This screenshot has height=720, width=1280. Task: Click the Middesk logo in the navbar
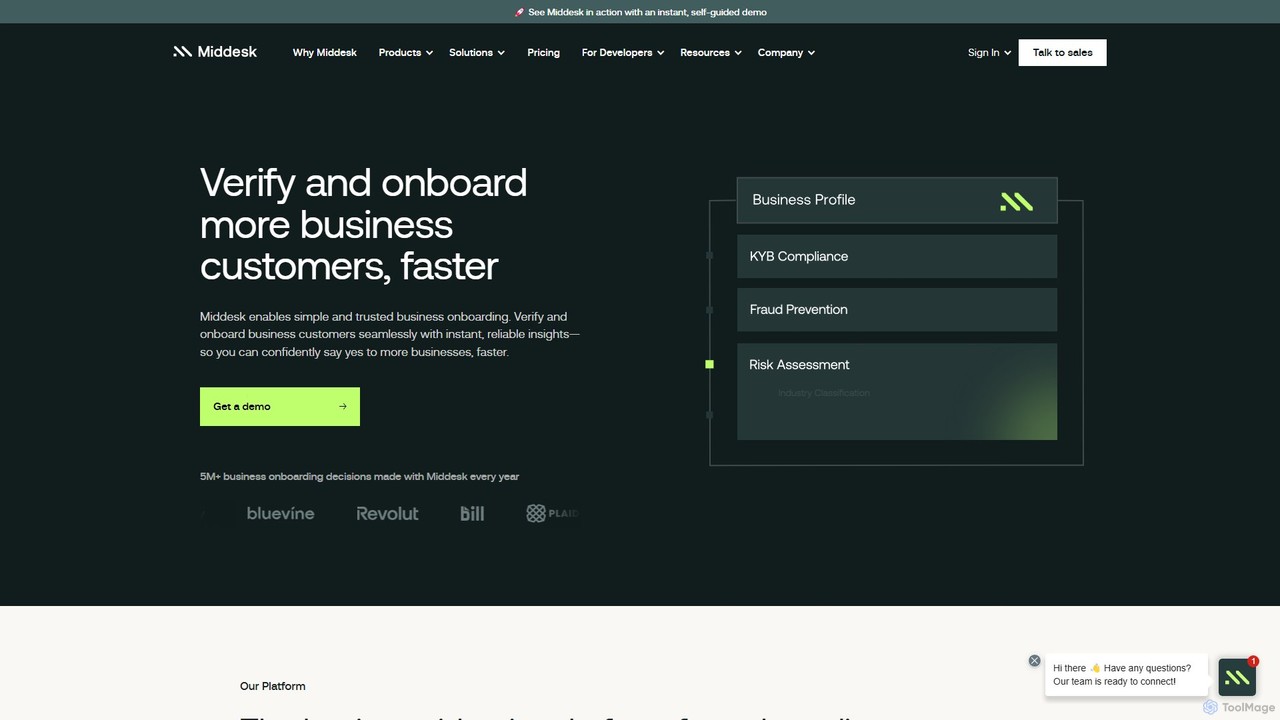[x=215, y=52]
